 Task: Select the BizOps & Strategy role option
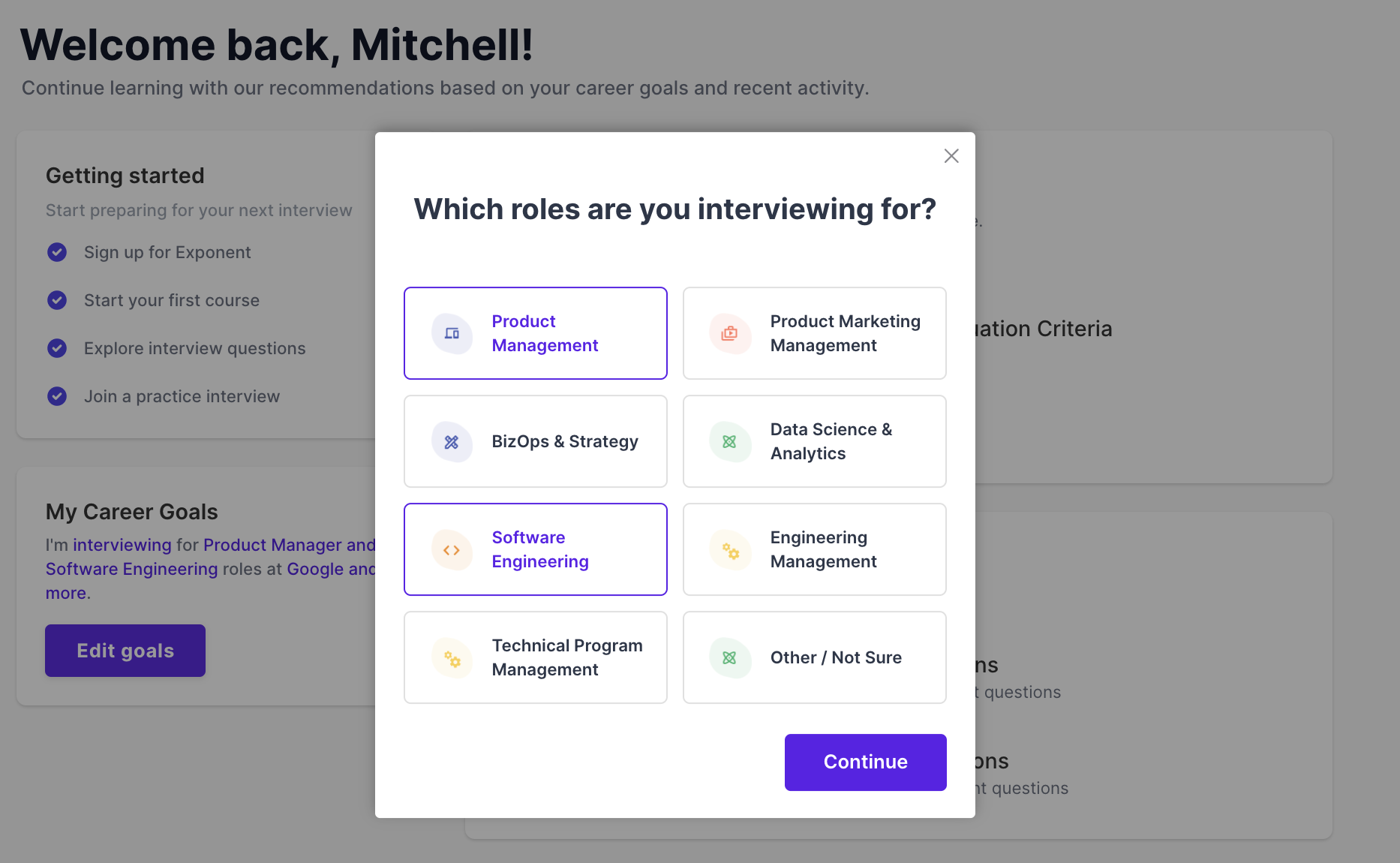tap(536, 441)
